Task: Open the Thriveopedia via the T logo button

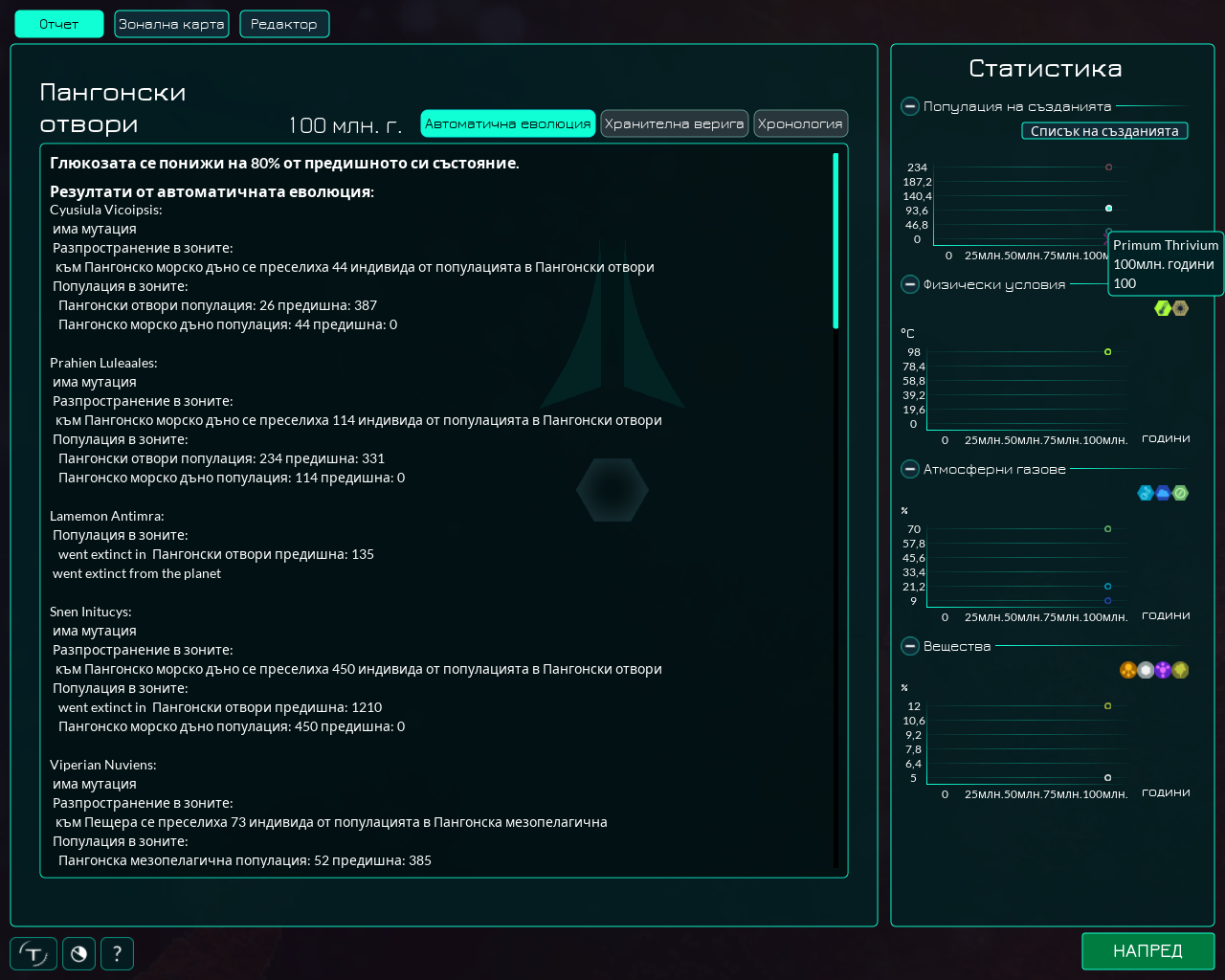Action: [x=33, y=953]
